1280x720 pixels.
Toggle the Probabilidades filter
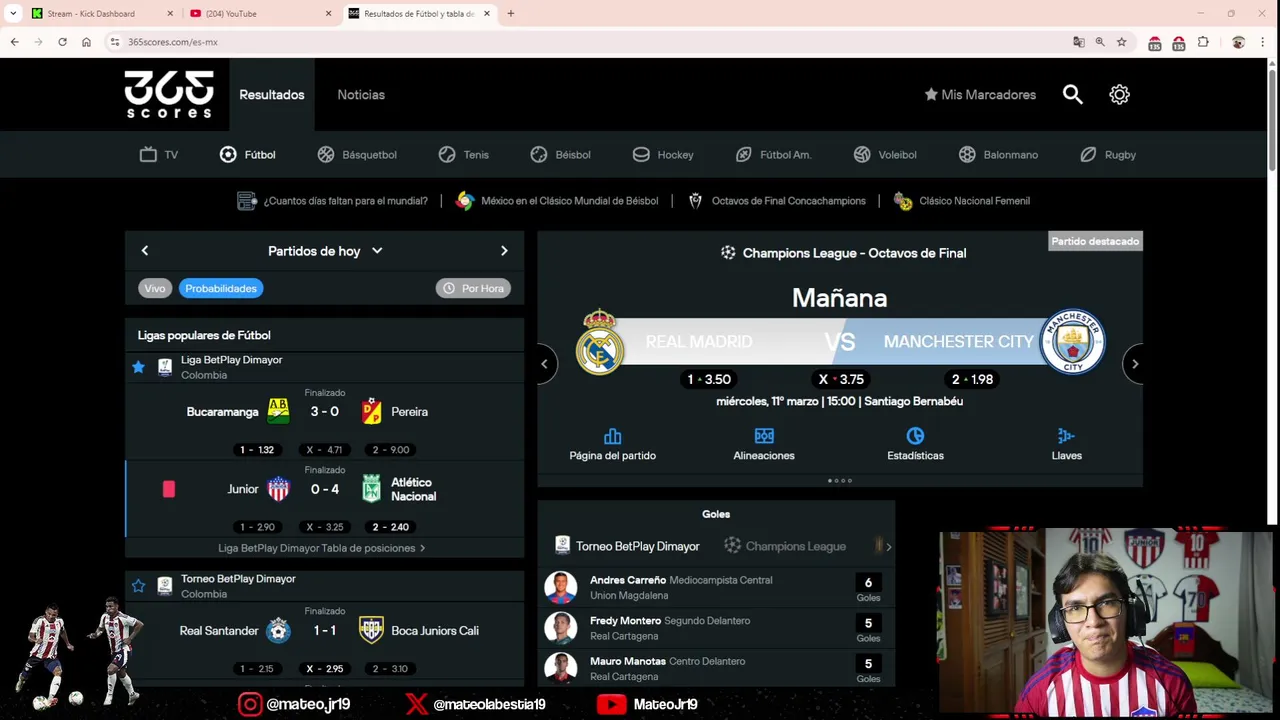point(221,288)
